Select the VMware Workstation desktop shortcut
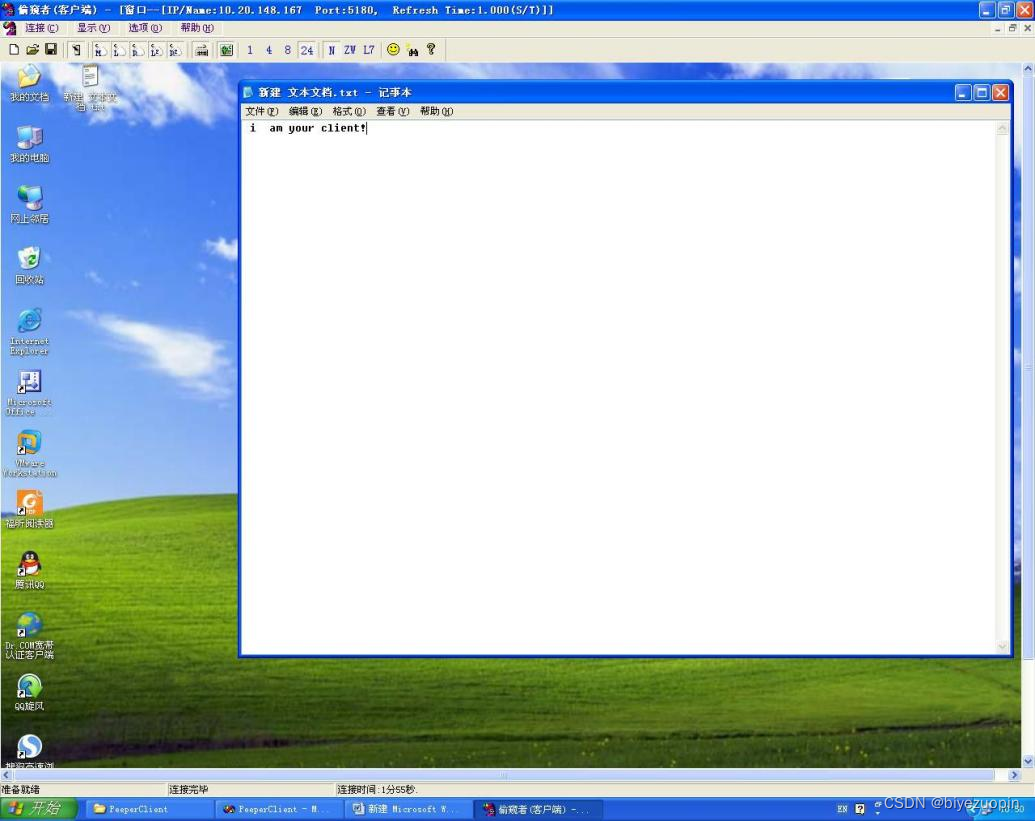This screenshot has width=1035, height=821. pos(29,454)
